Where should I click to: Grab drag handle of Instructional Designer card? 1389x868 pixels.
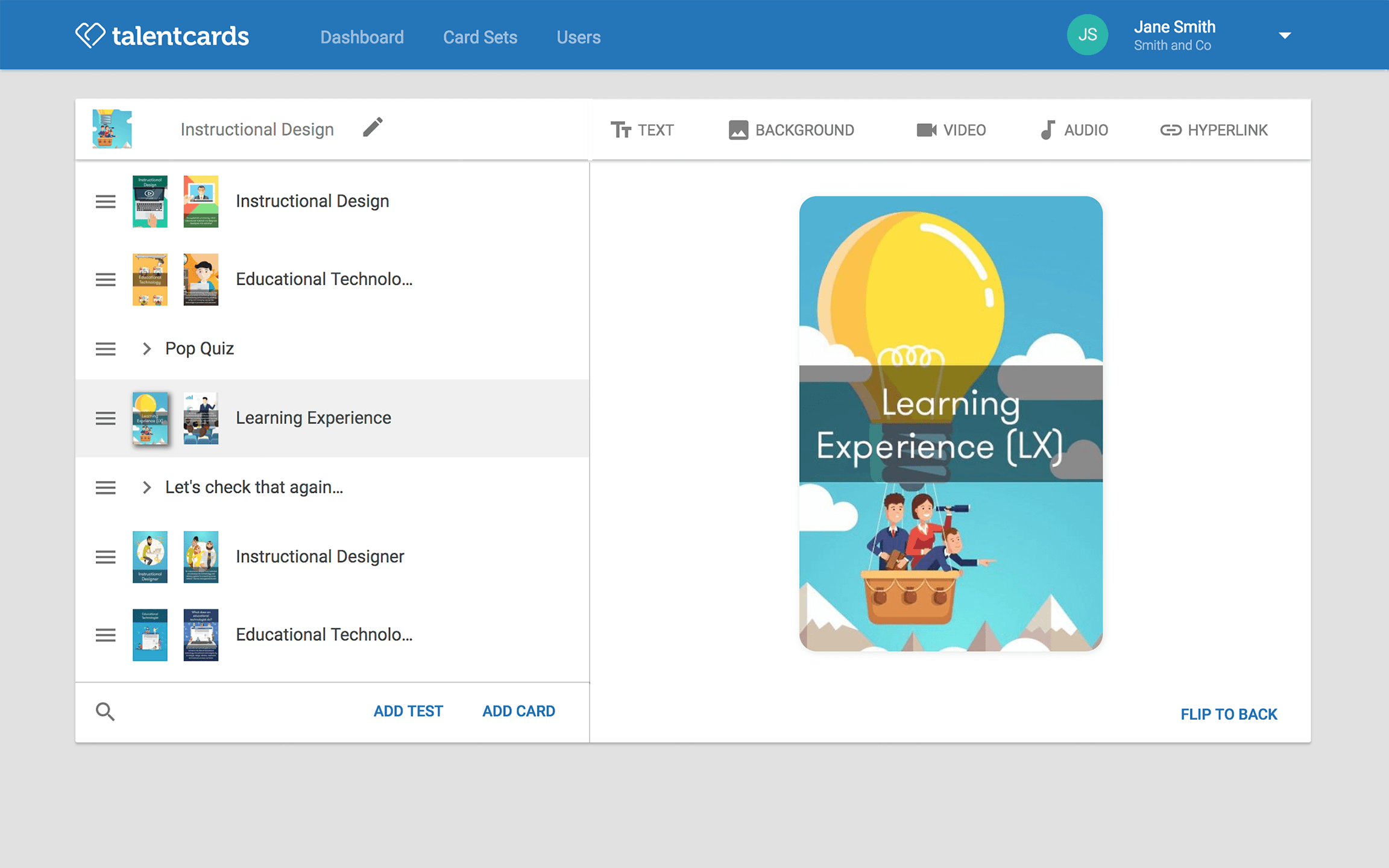pos(106,557)
